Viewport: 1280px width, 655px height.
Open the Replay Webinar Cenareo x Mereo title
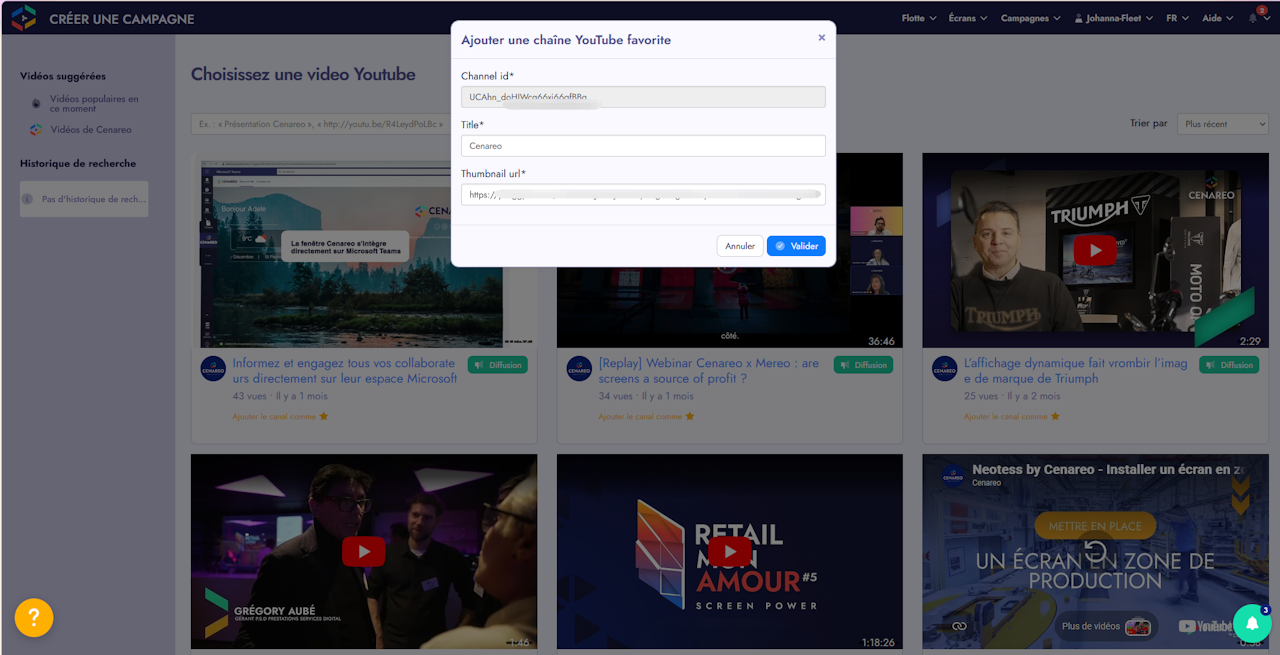point(709,371)
